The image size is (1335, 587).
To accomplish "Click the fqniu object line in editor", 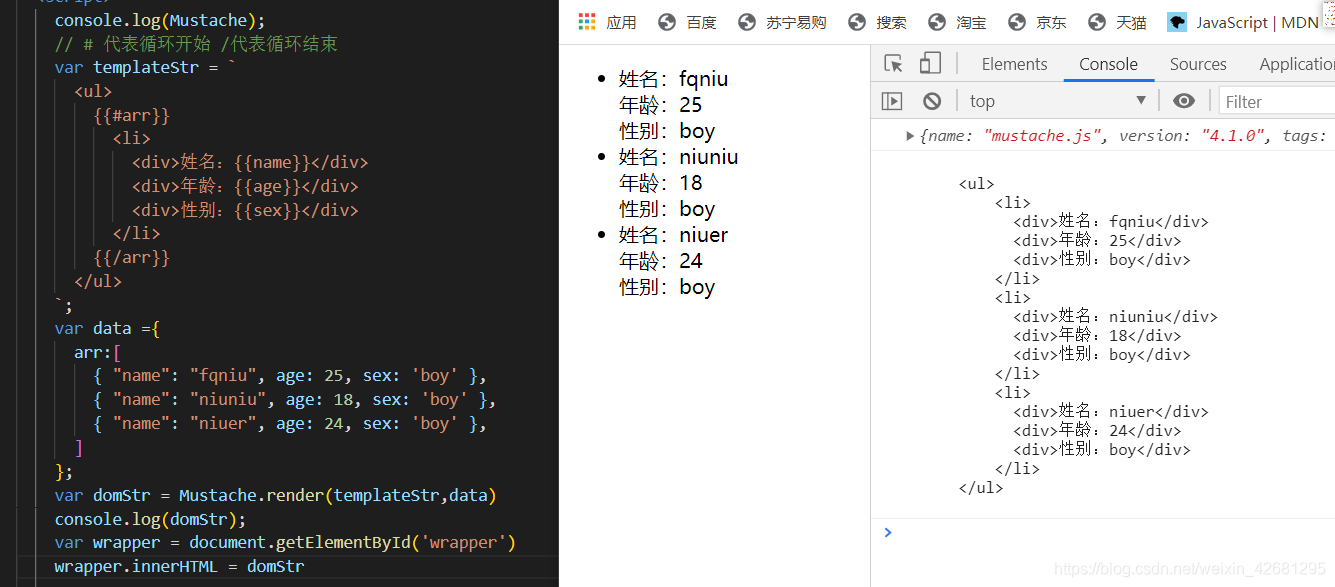I will click(x=290, y=376).
